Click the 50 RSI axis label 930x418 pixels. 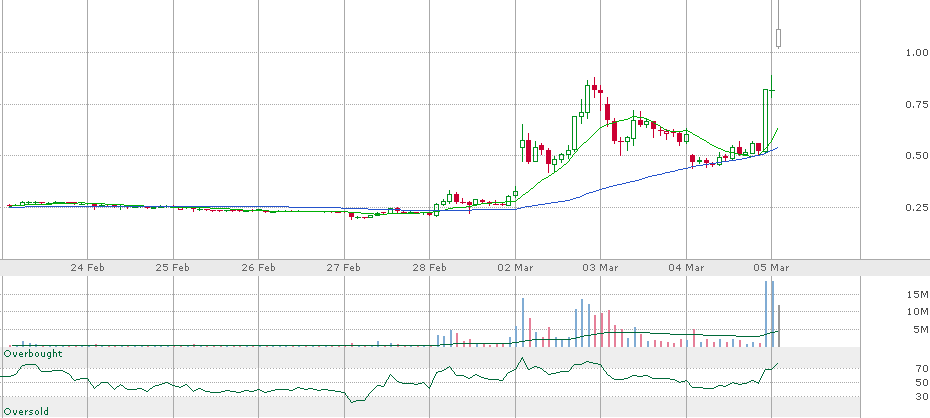point(921,382)
